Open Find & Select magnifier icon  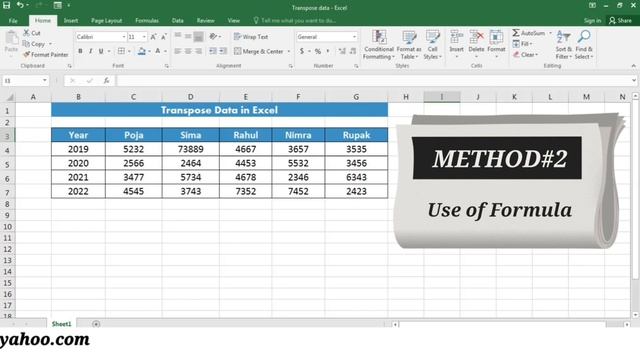(x=584, y=36)
